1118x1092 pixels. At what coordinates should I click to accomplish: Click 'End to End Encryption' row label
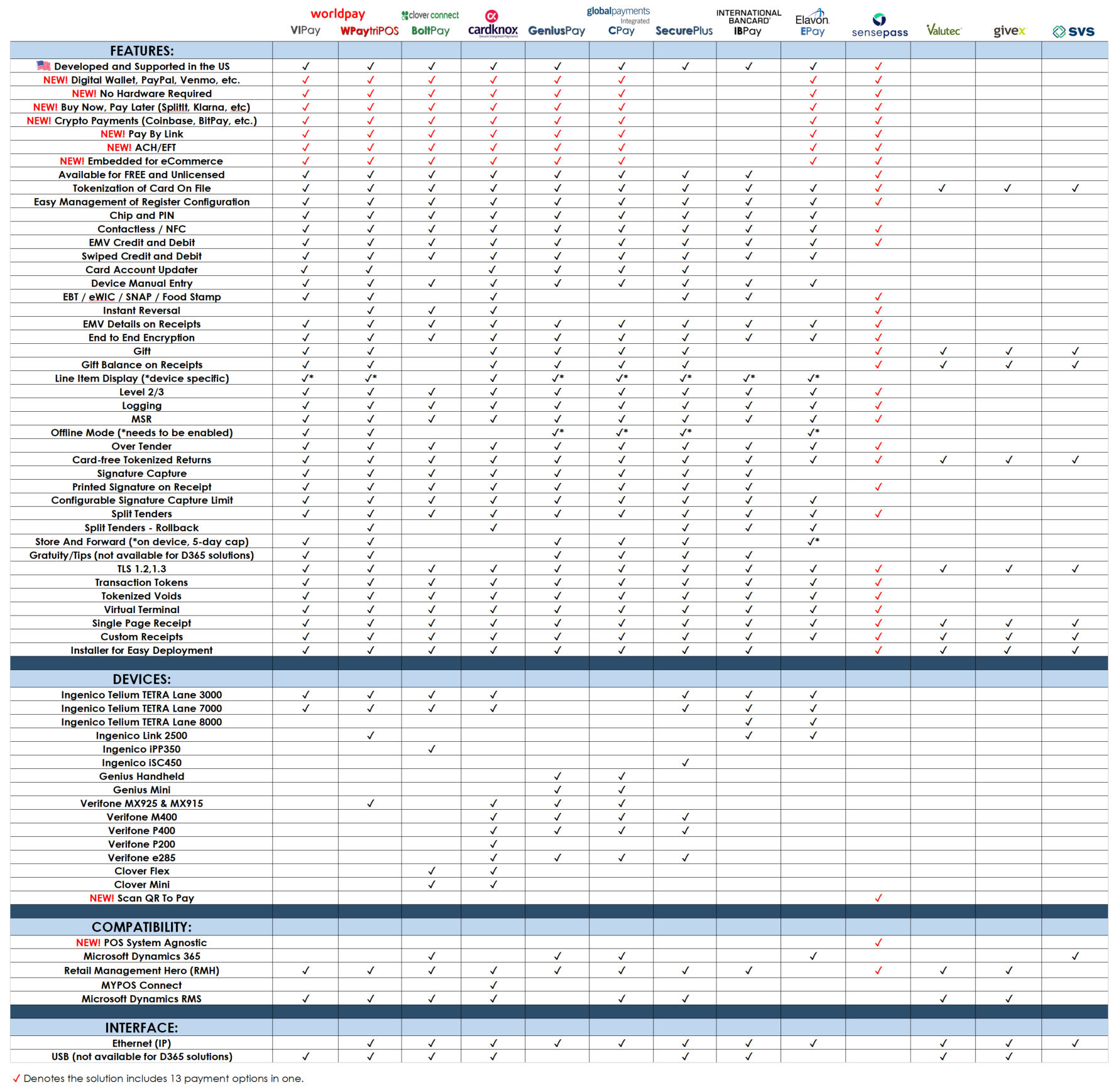coord(142,338)
